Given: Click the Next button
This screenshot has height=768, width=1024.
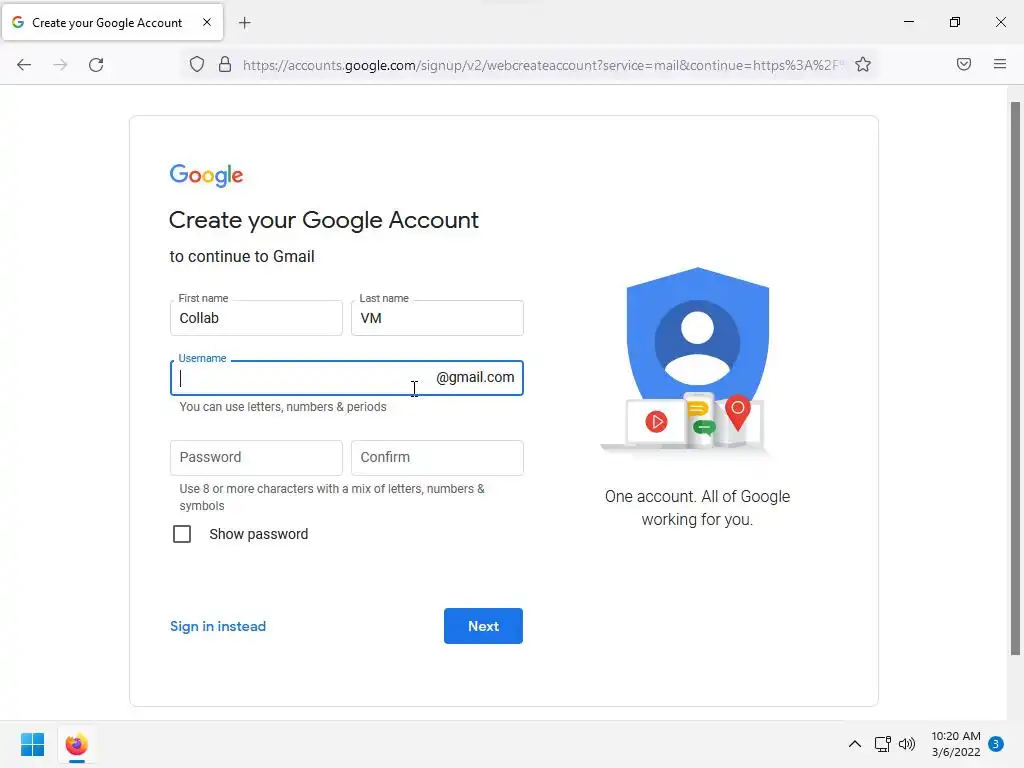Looking at the screenshot, I should [x=483, y=626].
